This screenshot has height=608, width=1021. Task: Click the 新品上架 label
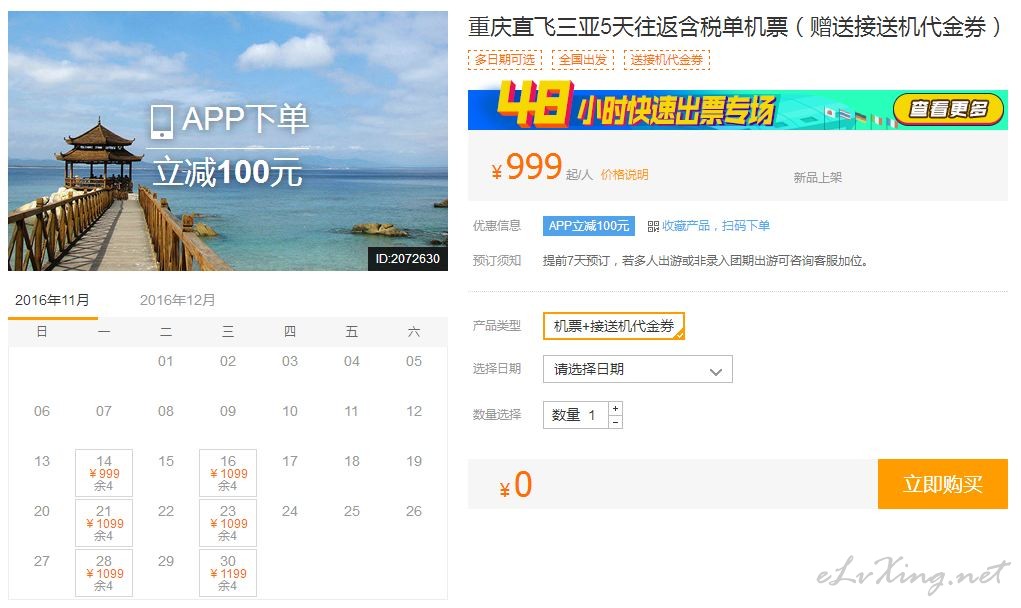pyautogui.click(x=817, y=177)
